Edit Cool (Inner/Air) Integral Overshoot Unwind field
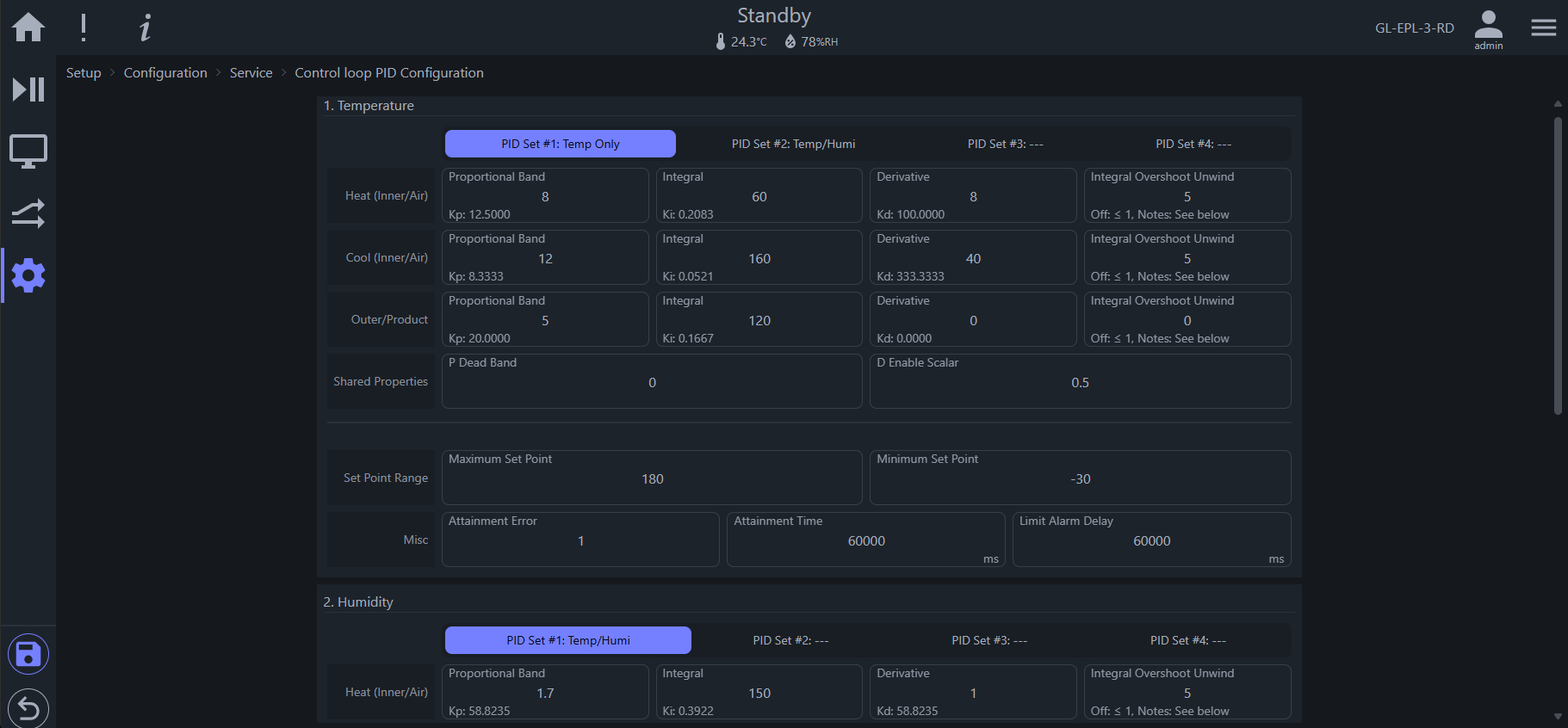 [x=1187, y=257]
